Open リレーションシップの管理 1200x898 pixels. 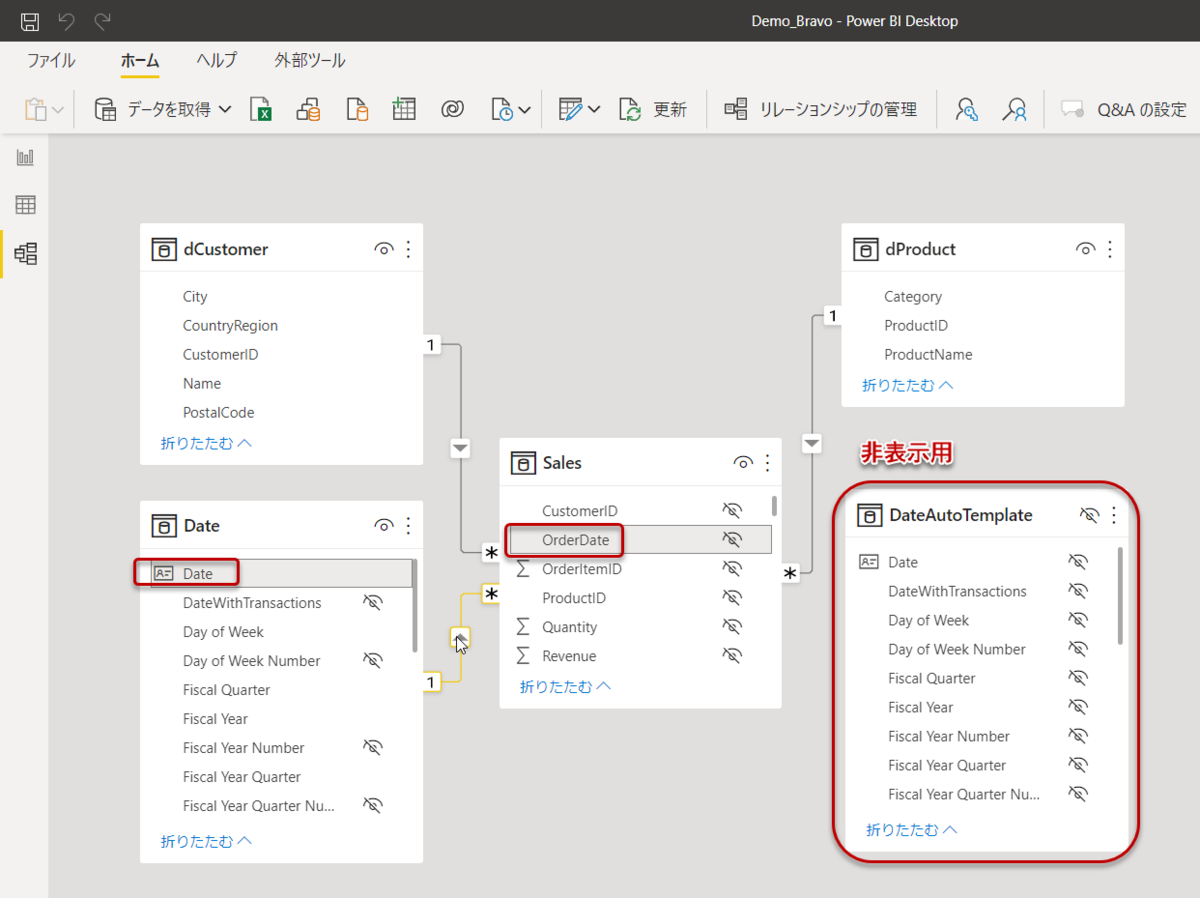point(821,110)
